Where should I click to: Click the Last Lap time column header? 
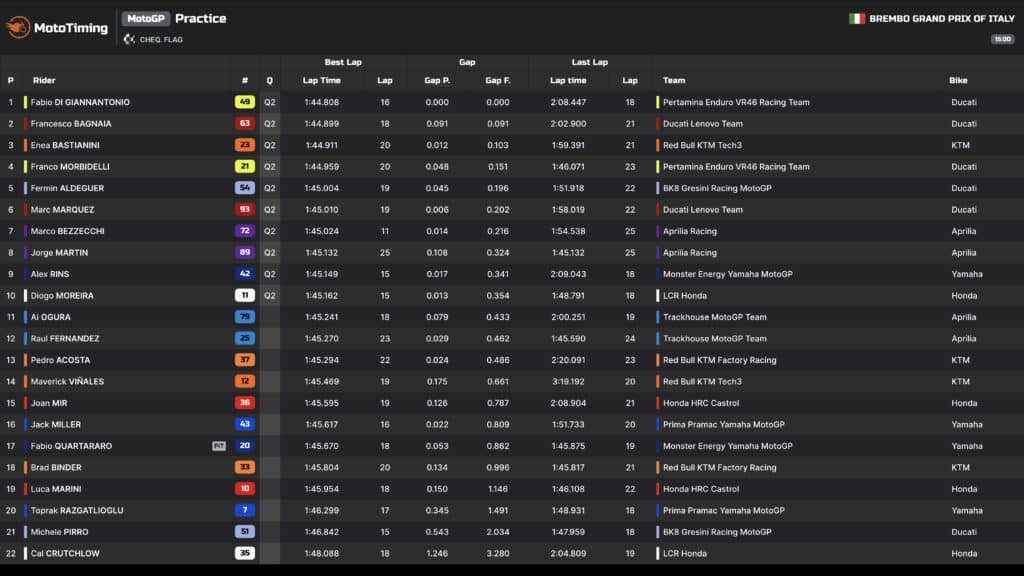coord(568,80)
